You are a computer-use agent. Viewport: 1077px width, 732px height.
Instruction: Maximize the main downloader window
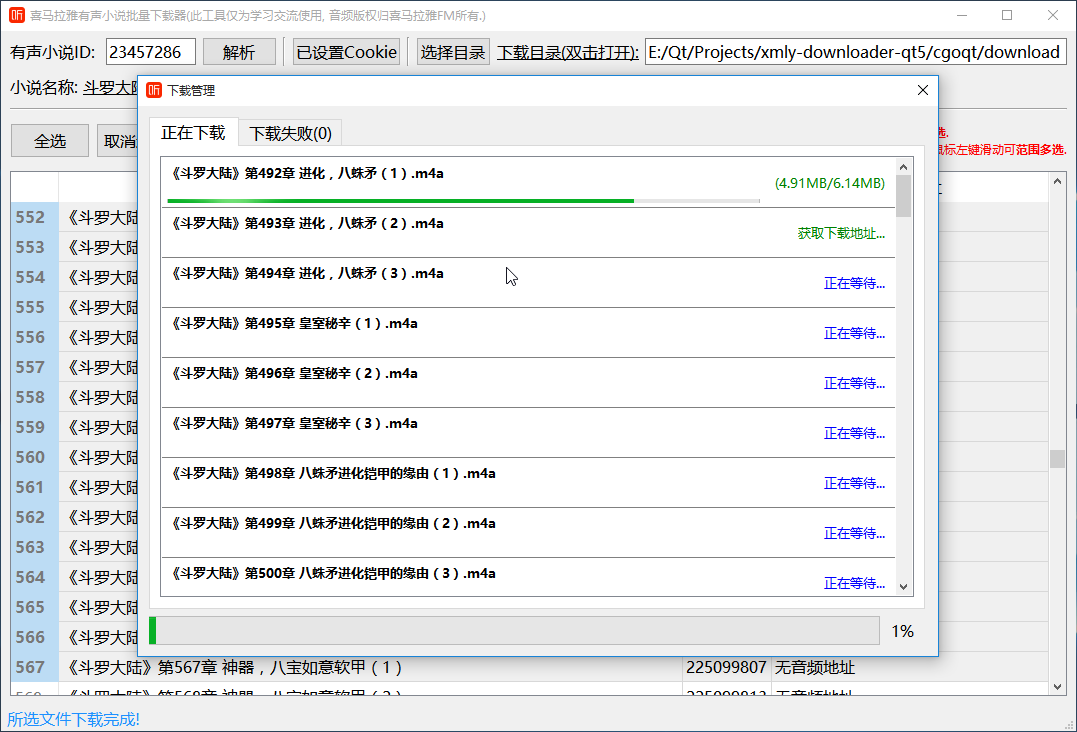pos(1007,15)
